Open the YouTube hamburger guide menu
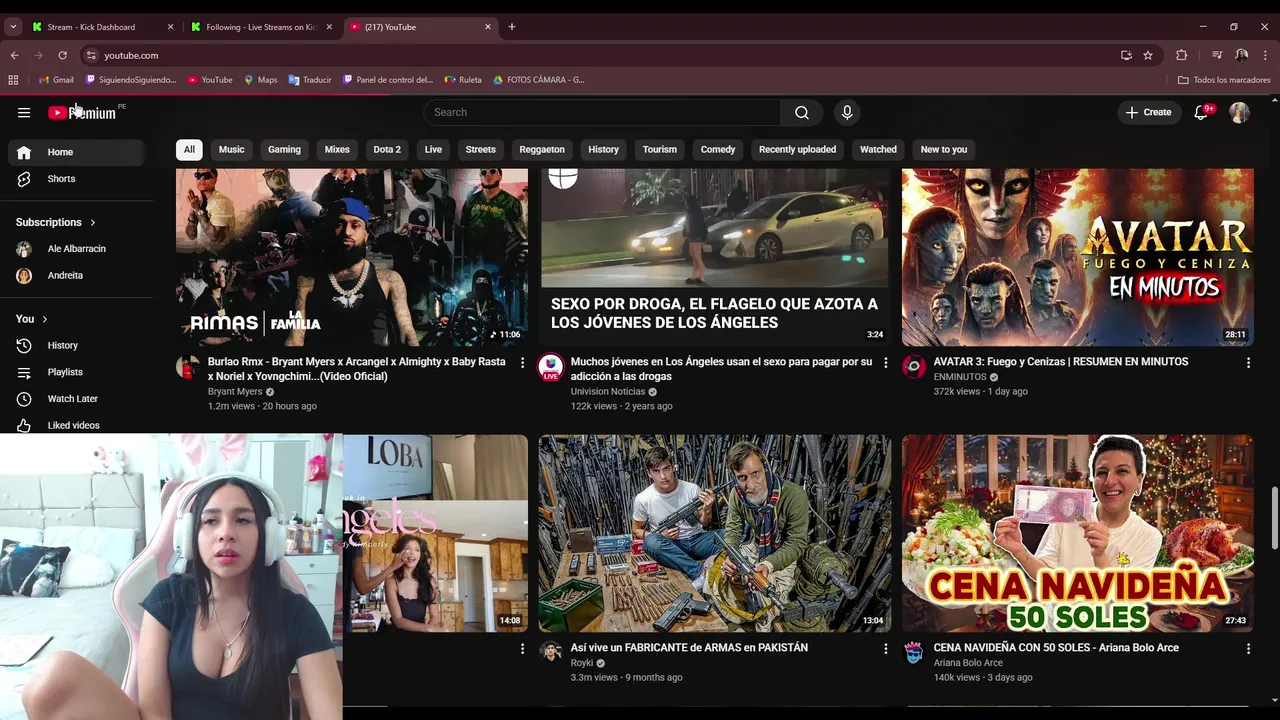Screen dimensions: 1280x720 [x=24, y=113]
